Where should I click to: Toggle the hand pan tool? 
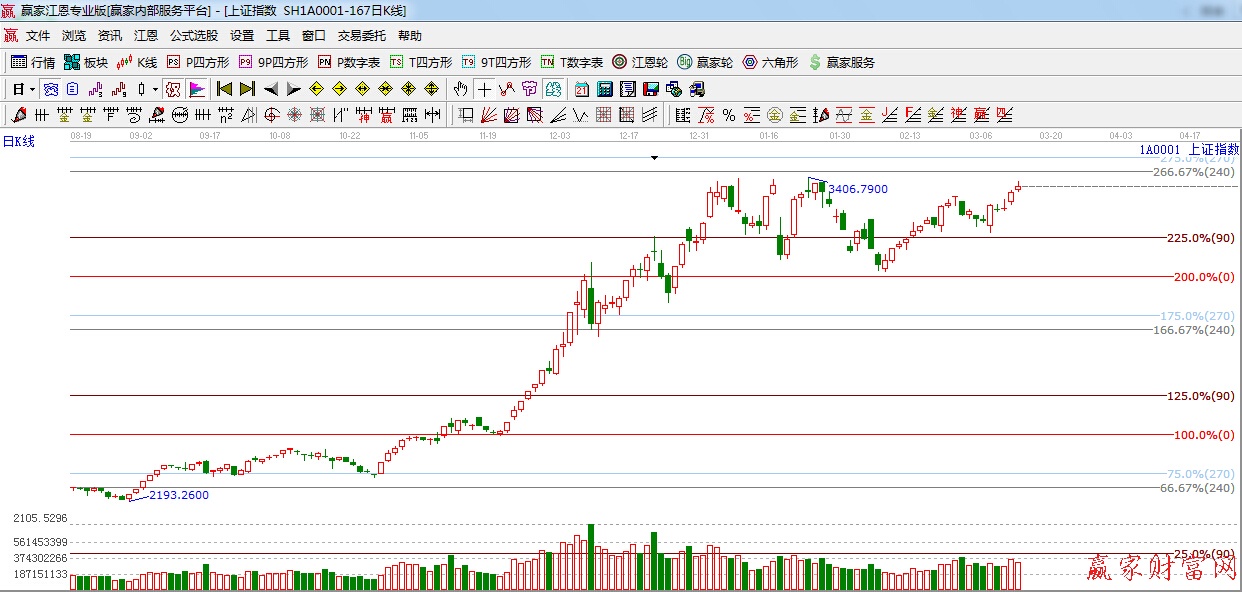[460, 89]
